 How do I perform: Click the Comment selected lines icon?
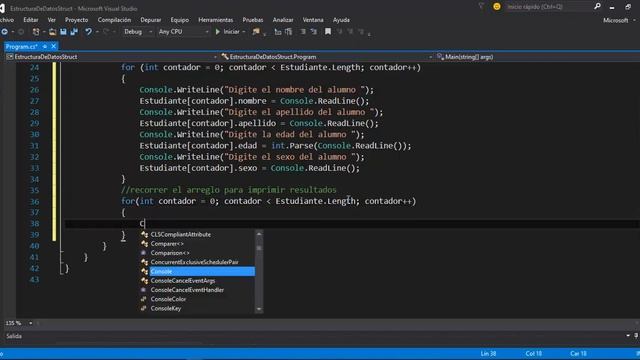[x=303, y=31]
